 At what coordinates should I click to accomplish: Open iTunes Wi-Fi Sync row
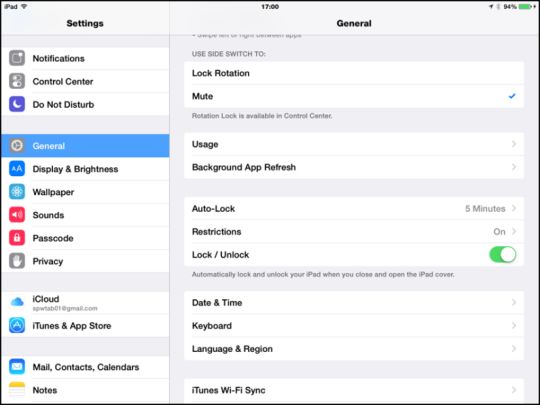click(354, 390)
